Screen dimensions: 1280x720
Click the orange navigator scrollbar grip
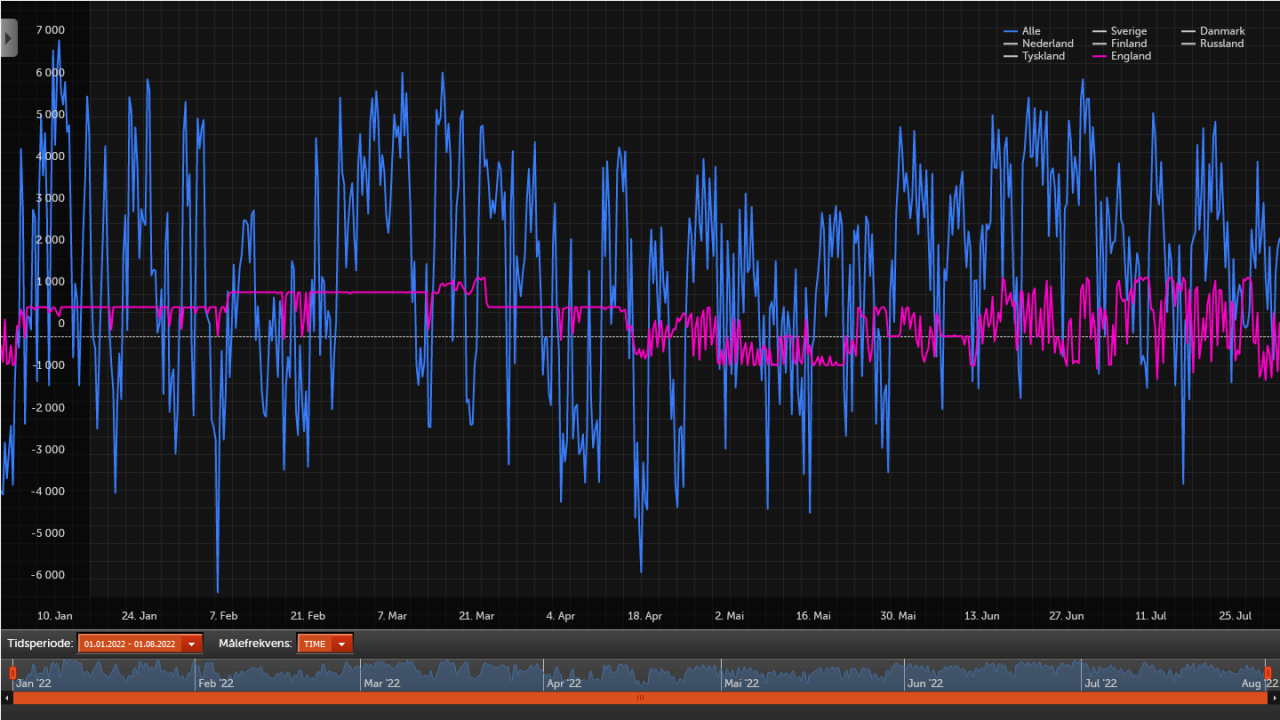[640, 698]
